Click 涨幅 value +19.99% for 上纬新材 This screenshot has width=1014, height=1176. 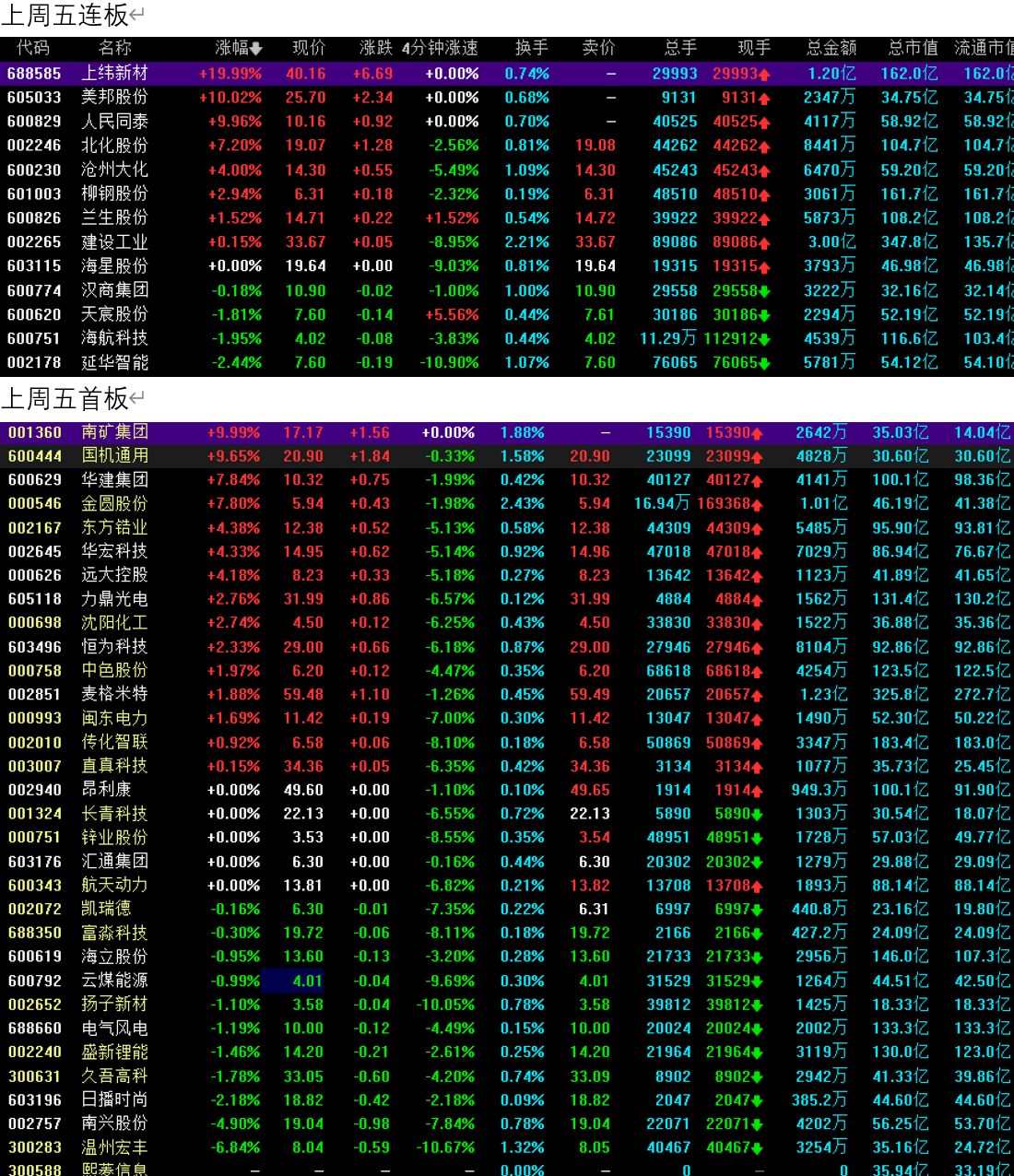pyautogui.click(x=230, y=74)
